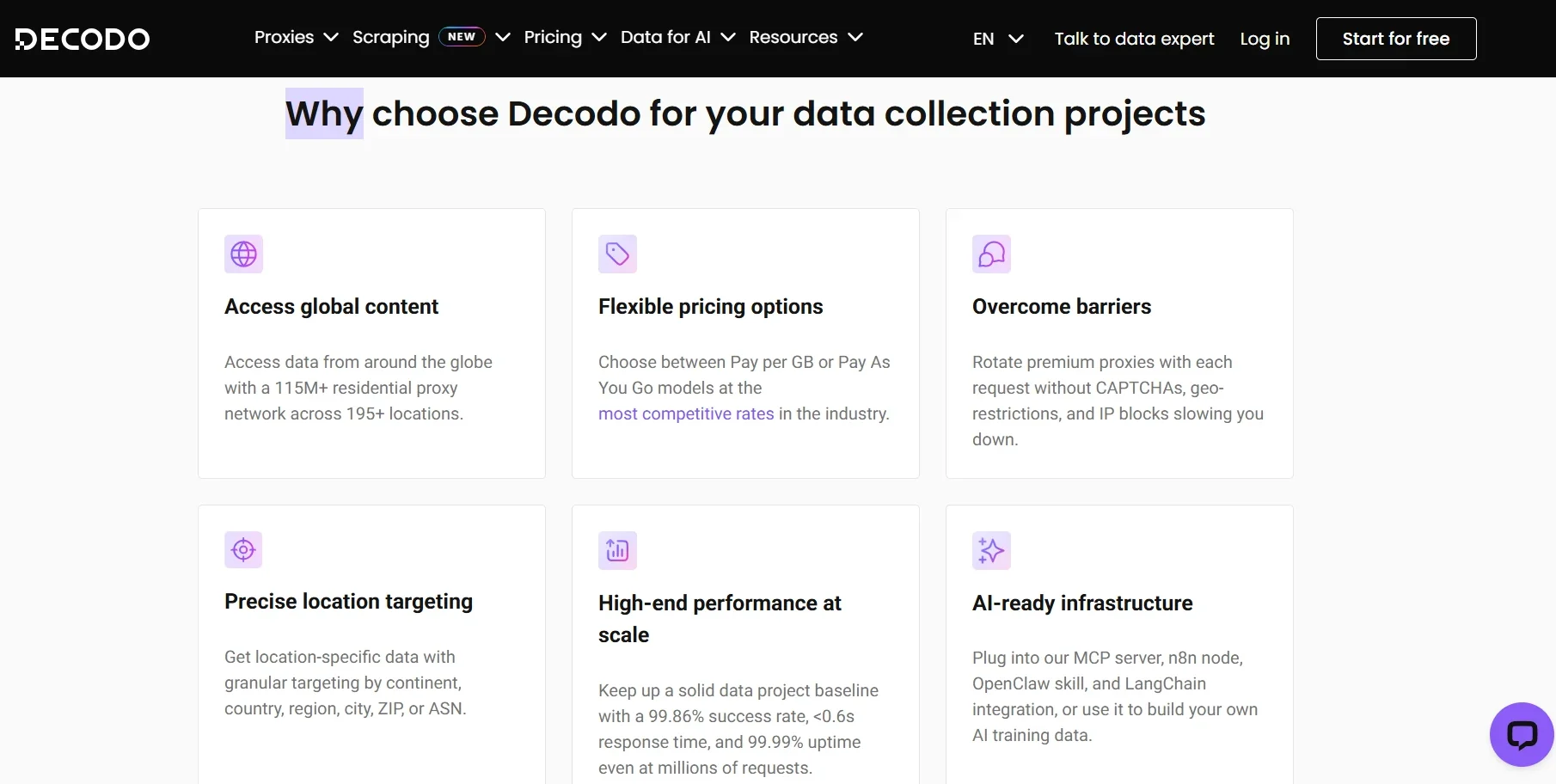
Task: Open the Data for AI menu
Action: click(x=665, y=37)
